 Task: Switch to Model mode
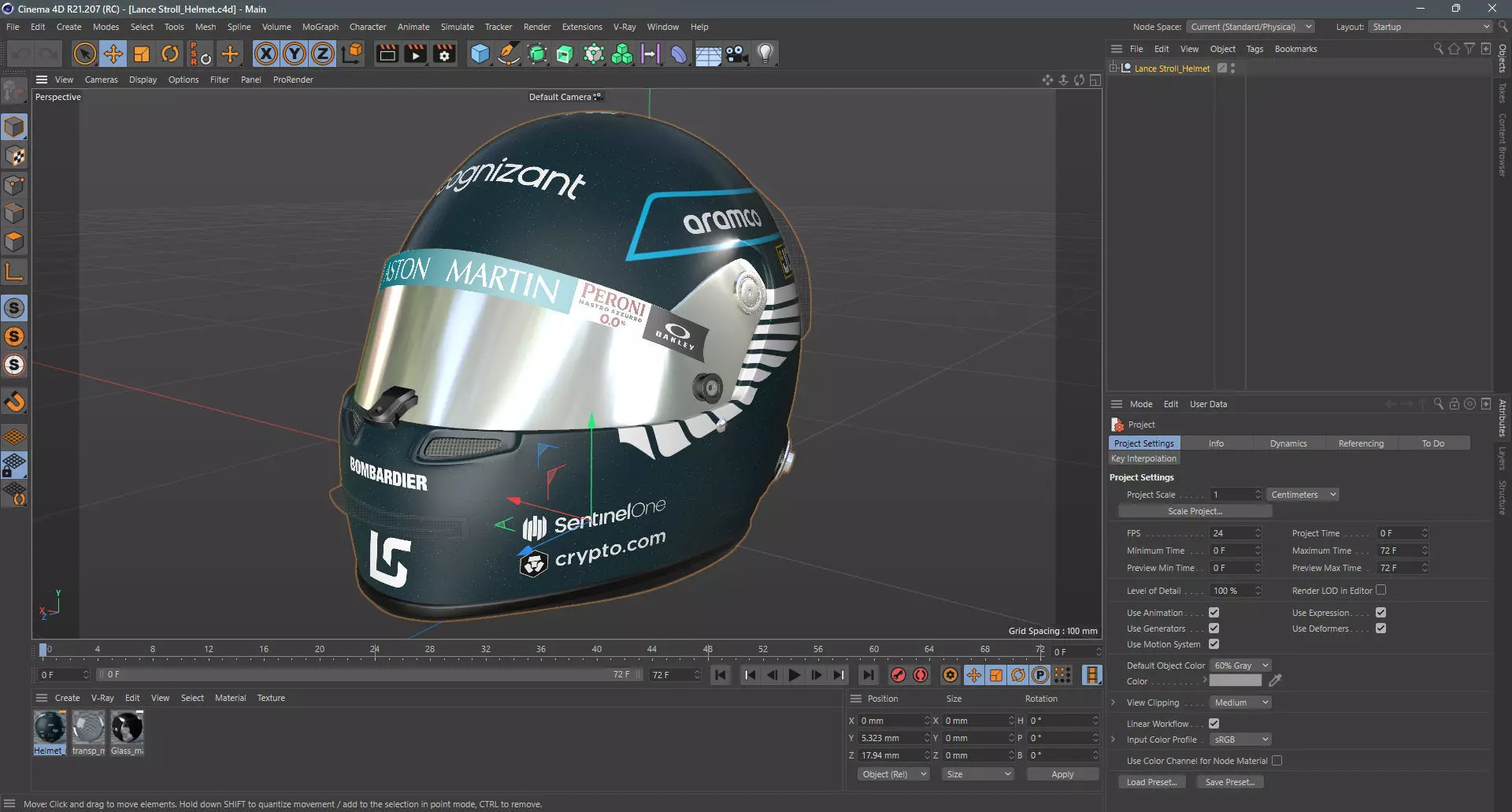point(14,127)
